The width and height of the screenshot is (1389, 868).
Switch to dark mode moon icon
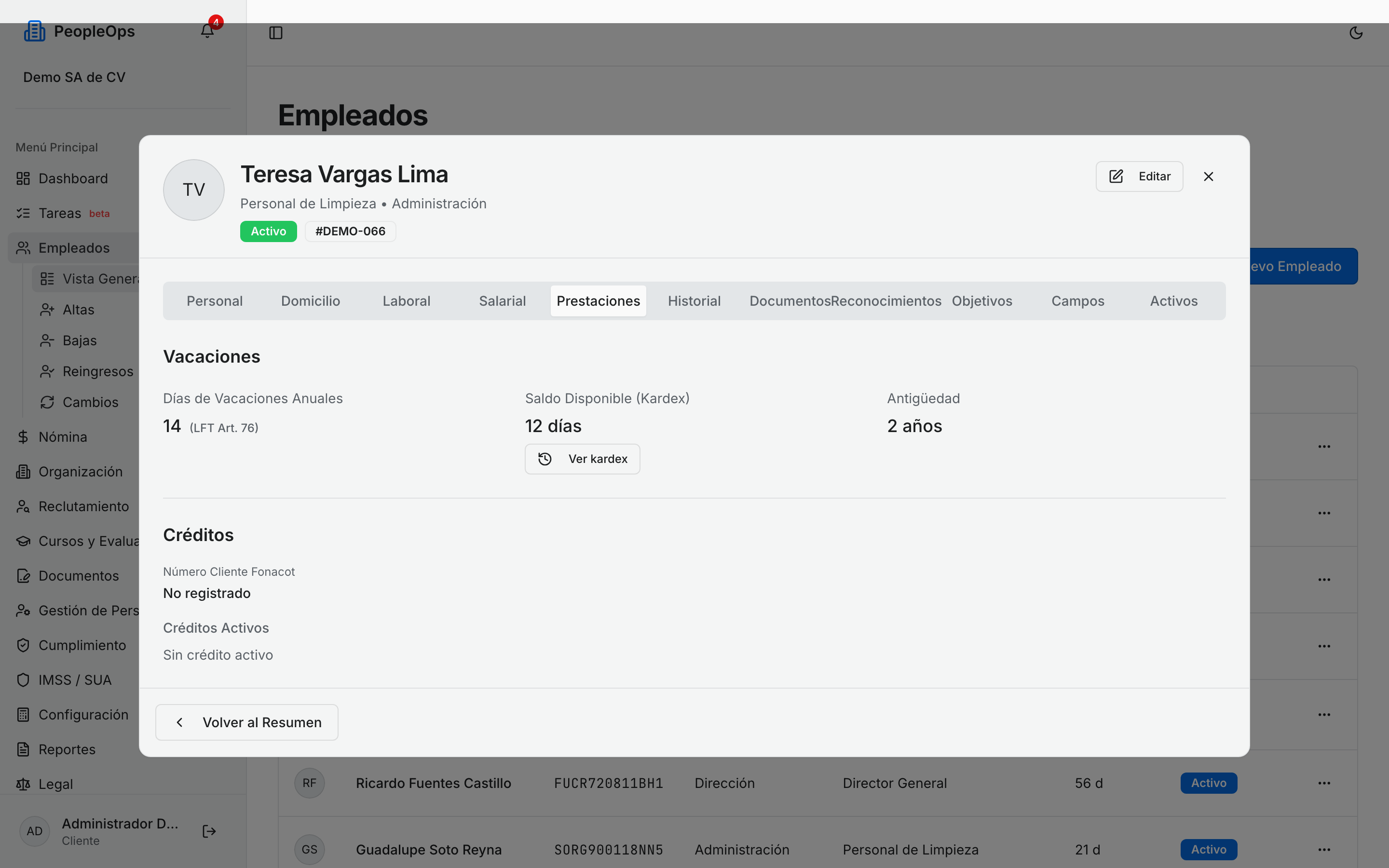[x=1356, y=33]
